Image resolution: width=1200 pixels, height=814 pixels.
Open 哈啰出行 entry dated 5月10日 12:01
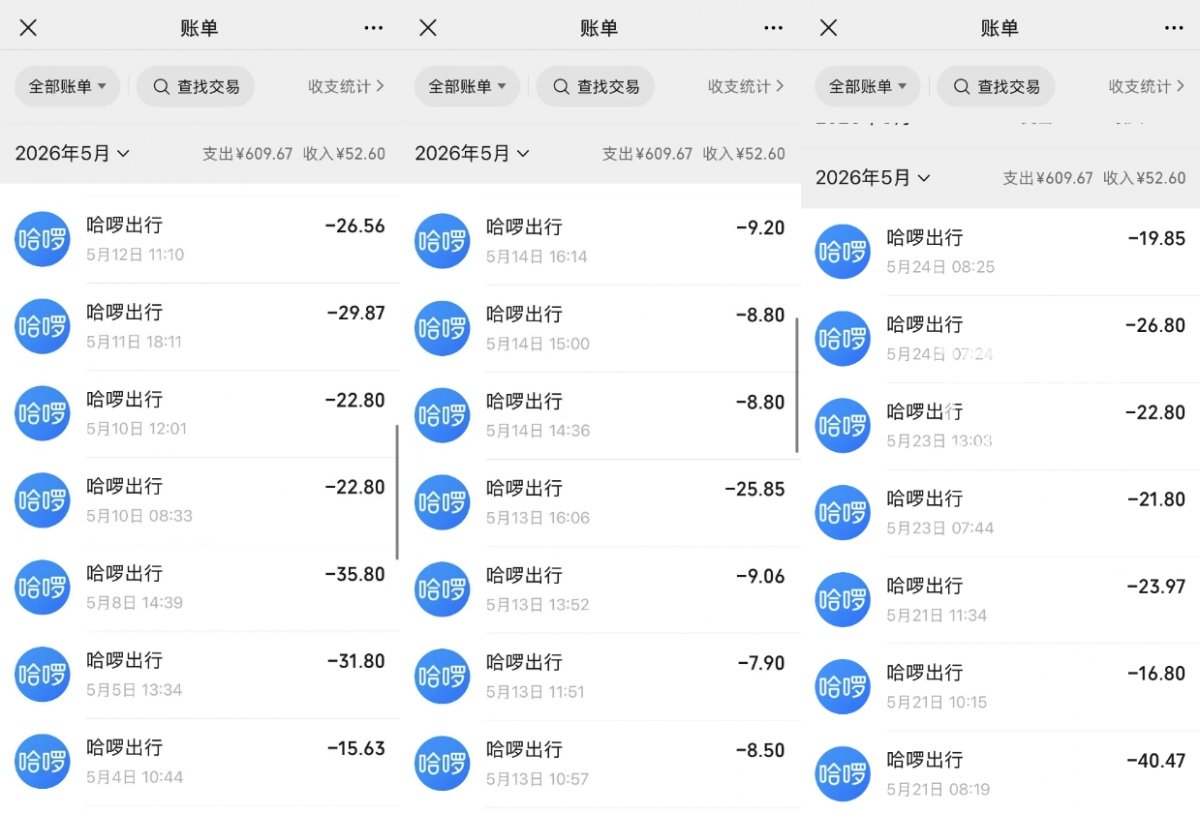pyautogui.click(x=200, y=414)
